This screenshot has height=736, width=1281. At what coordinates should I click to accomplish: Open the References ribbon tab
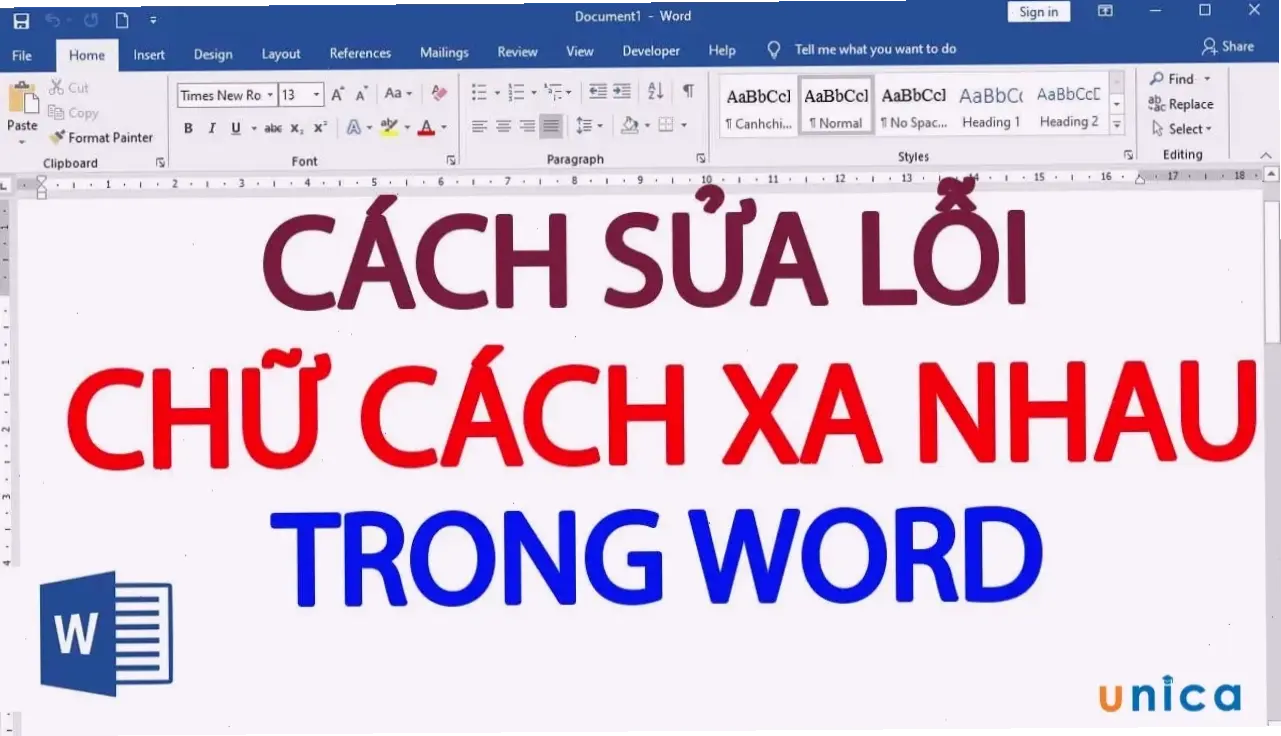[x=360, y=52]
